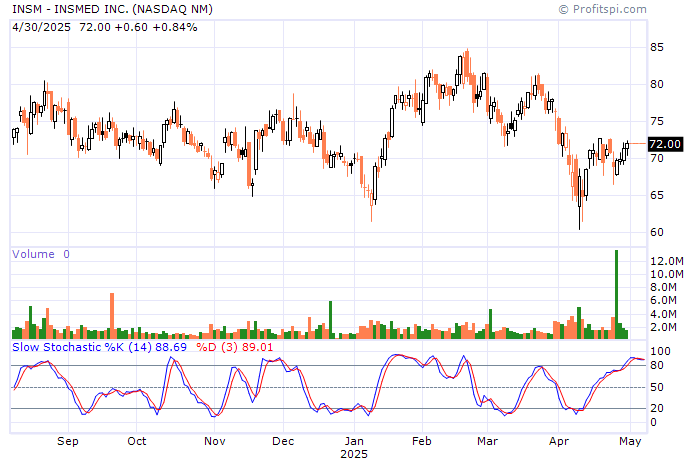Click the 20 stochastic axis label
This screenshot has width=700, height=464.
coord(657,408)
